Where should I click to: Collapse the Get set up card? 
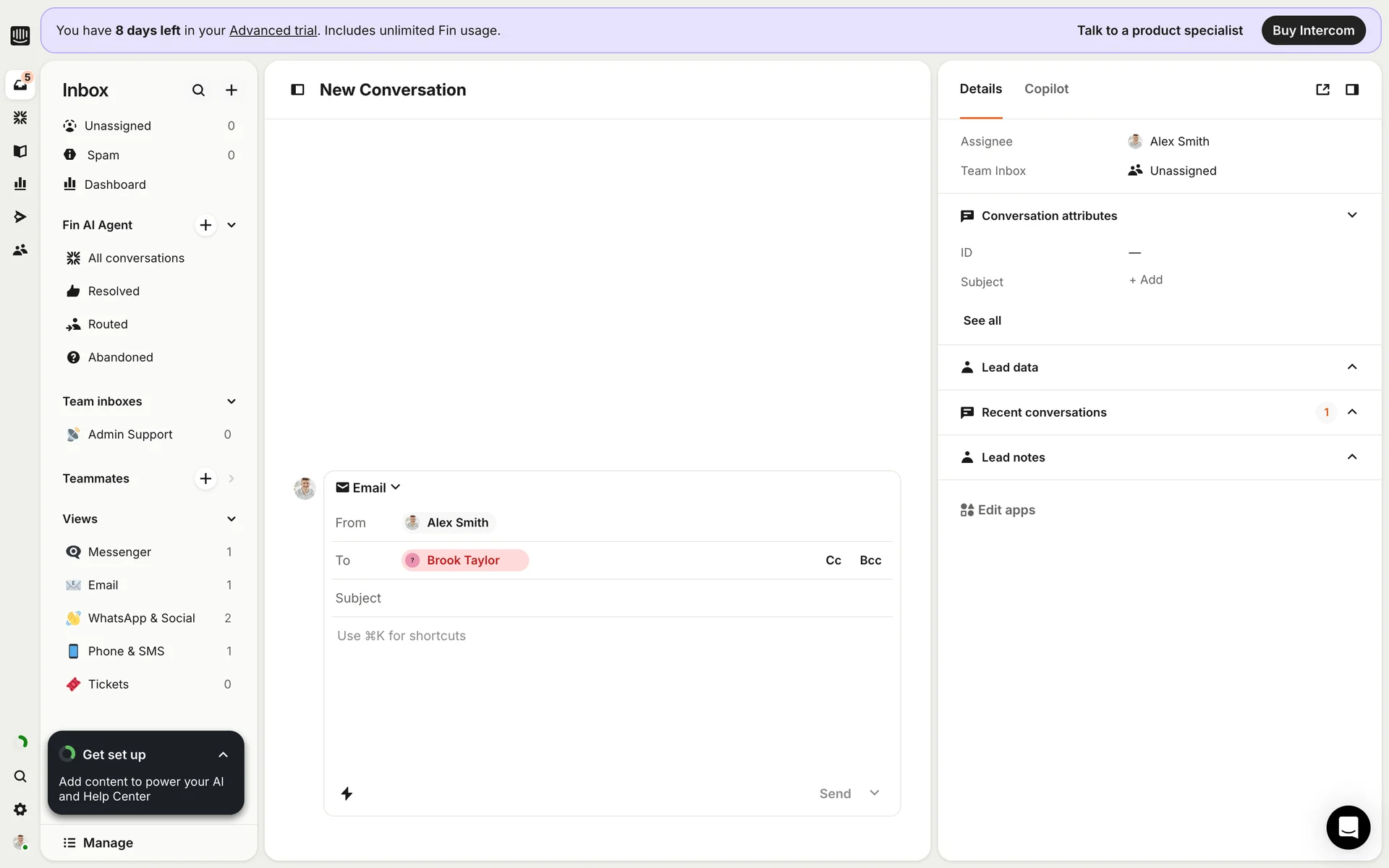pyautogui.click(x=223, y=754)
